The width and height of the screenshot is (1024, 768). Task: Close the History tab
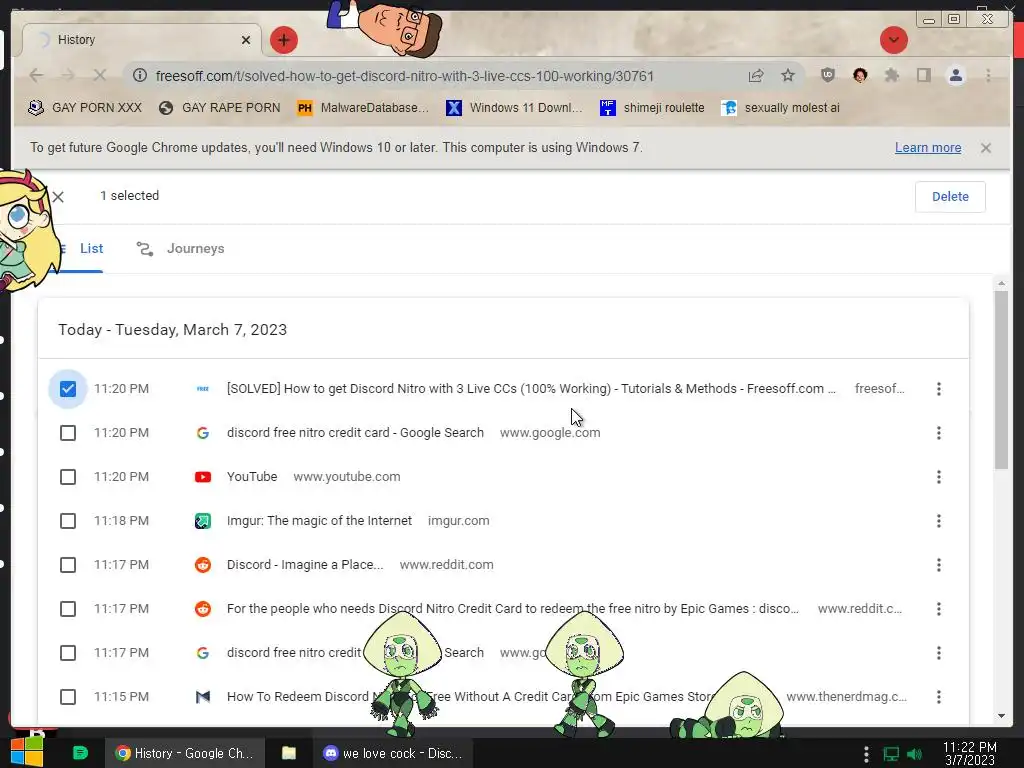pyautogui.click(x=246, y=40)
